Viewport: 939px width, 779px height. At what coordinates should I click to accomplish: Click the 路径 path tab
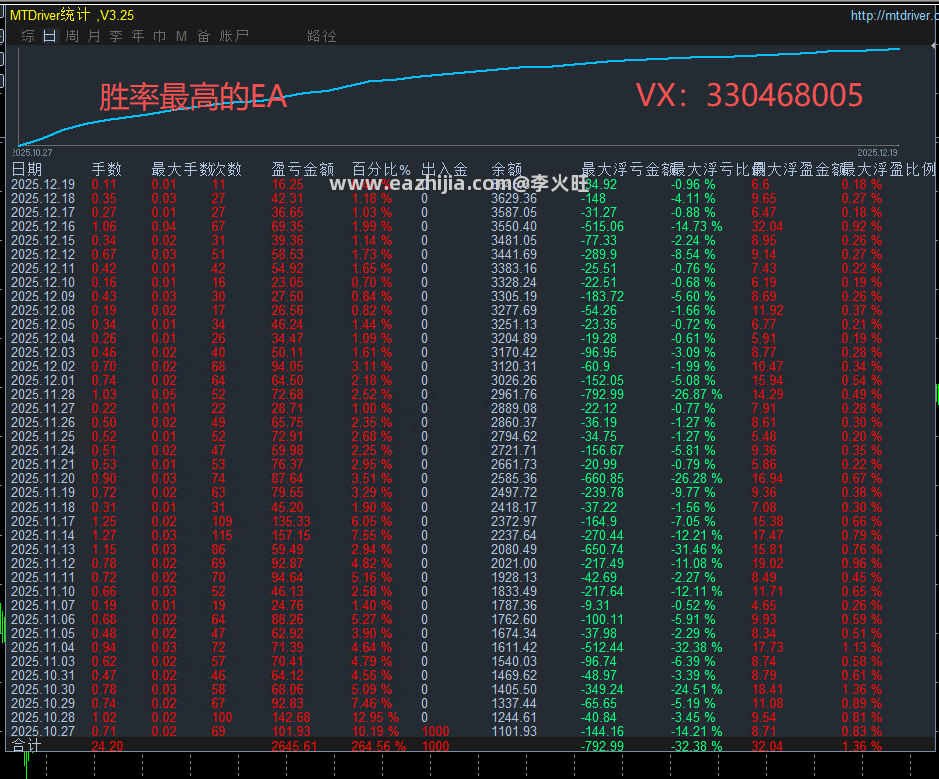[x=322, y=36]
